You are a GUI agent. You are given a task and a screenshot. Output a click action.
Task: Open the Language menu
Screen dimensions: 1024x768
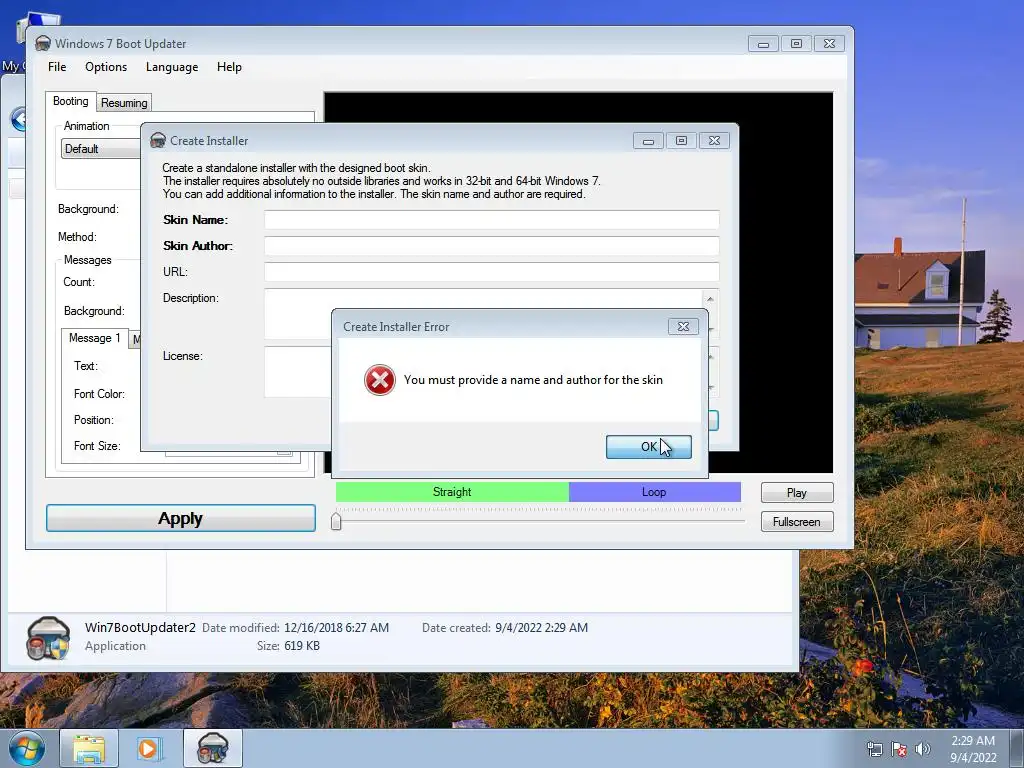coord(172,67)
